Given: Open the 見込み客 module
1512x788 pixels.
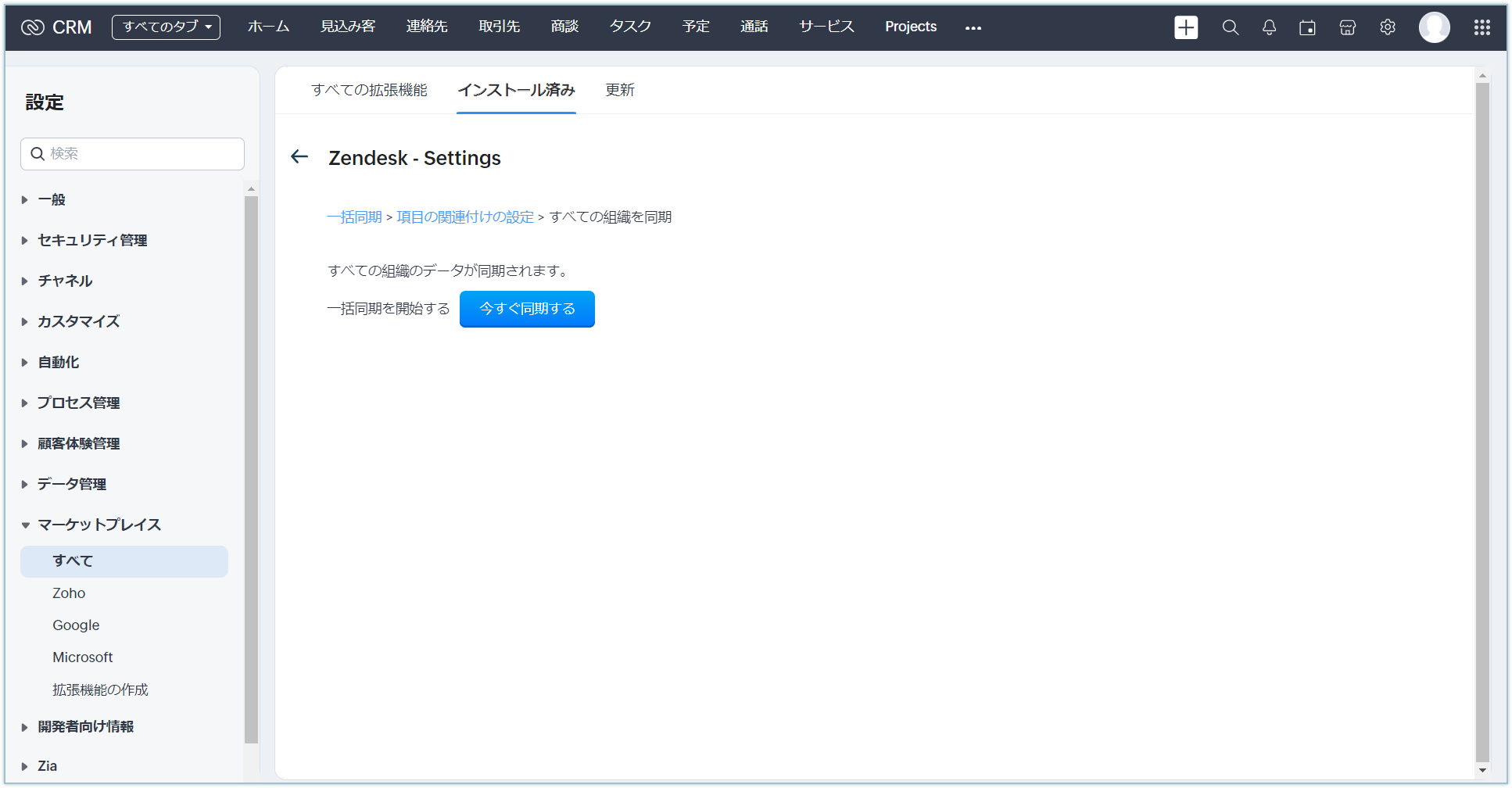Looking at the screenshot, I should [x=348, y=27].
